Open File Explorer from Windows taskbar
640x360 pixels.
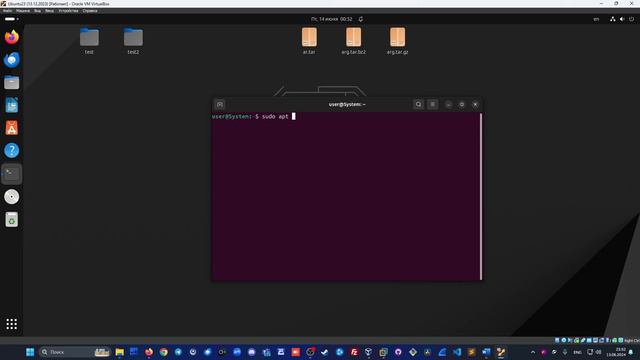pos(120,352)
